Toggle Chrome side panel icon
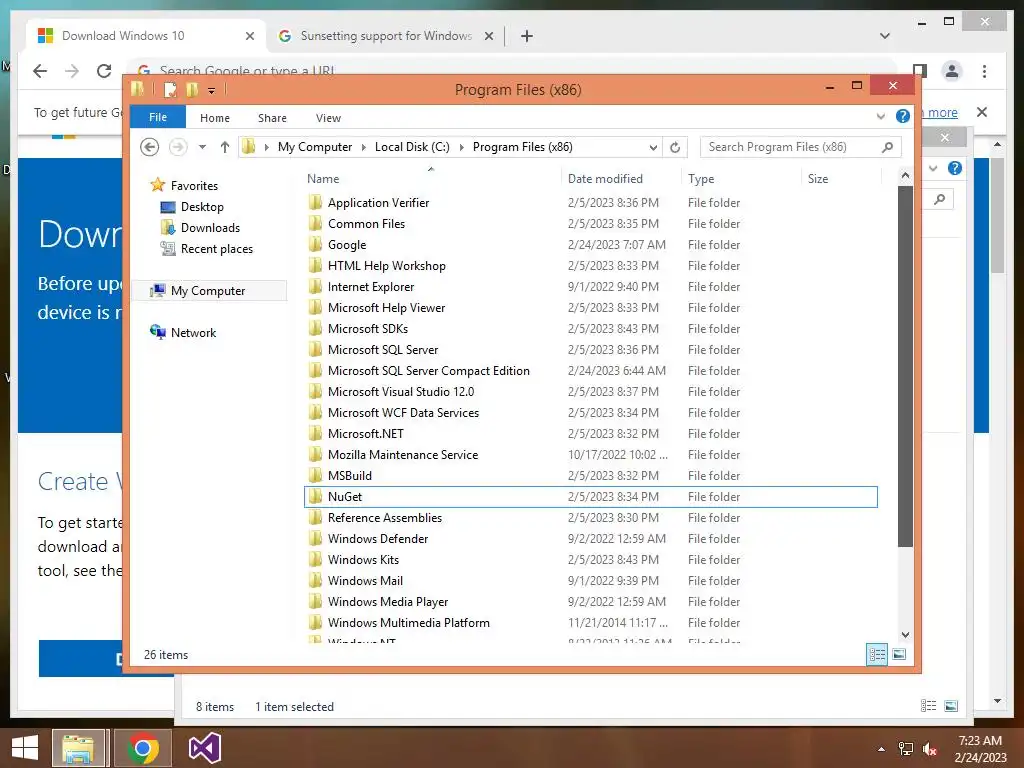1024x768 pixels. pos(920,69)
